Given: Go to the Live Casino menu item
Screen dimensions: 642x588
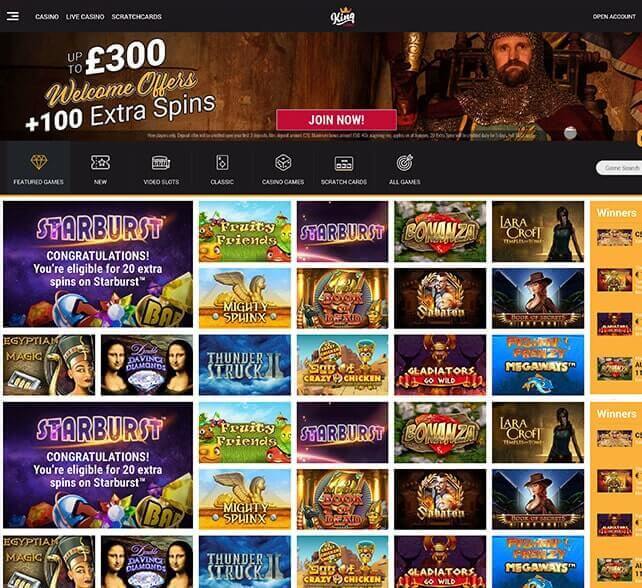Looking at the screenshot, I should (x=85, y=17).
